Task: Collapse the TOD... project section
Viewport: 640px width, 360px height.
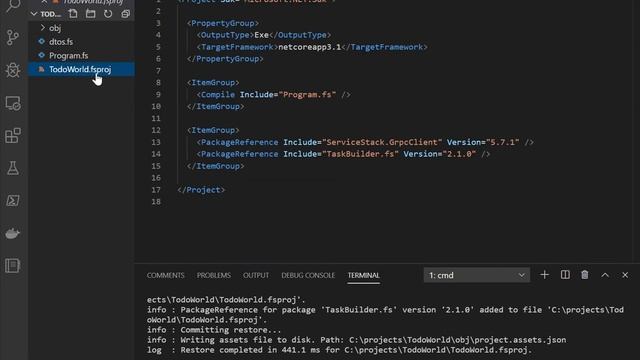Action: pyautogui.click(x=34, y=14)
